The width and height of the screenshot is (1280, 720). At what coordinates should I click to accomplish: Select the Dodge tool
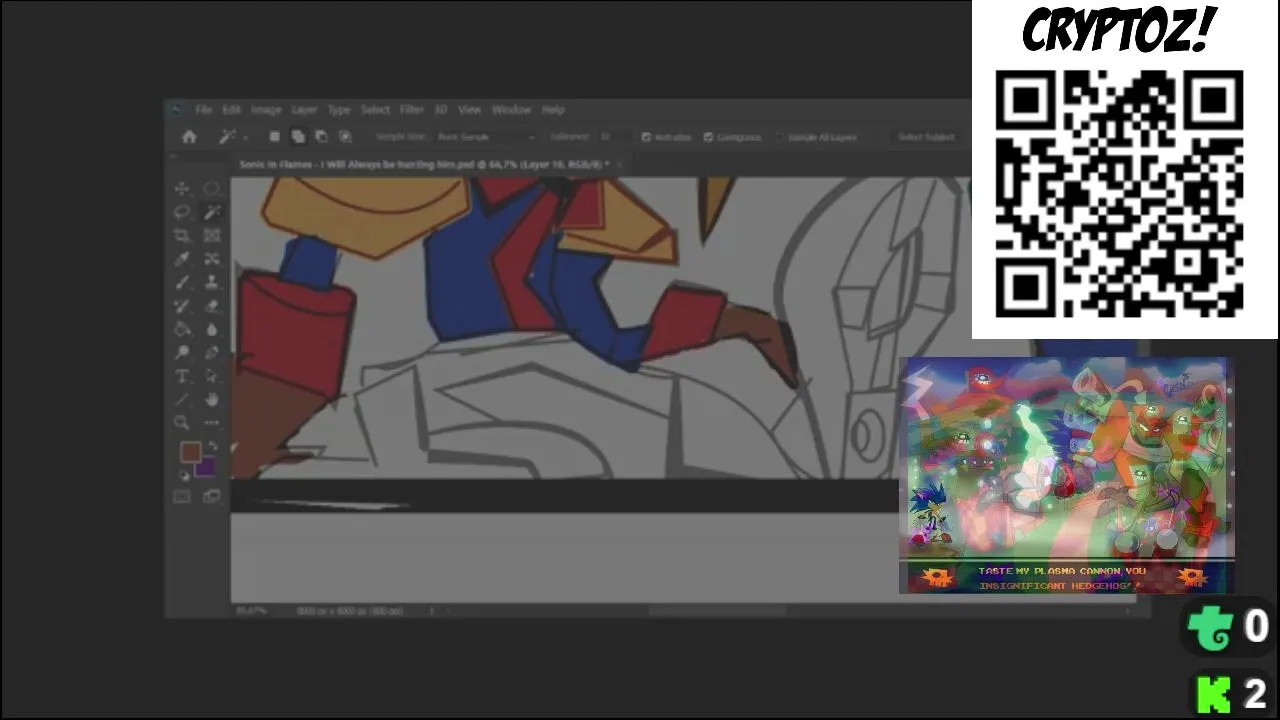coord(182,353)
